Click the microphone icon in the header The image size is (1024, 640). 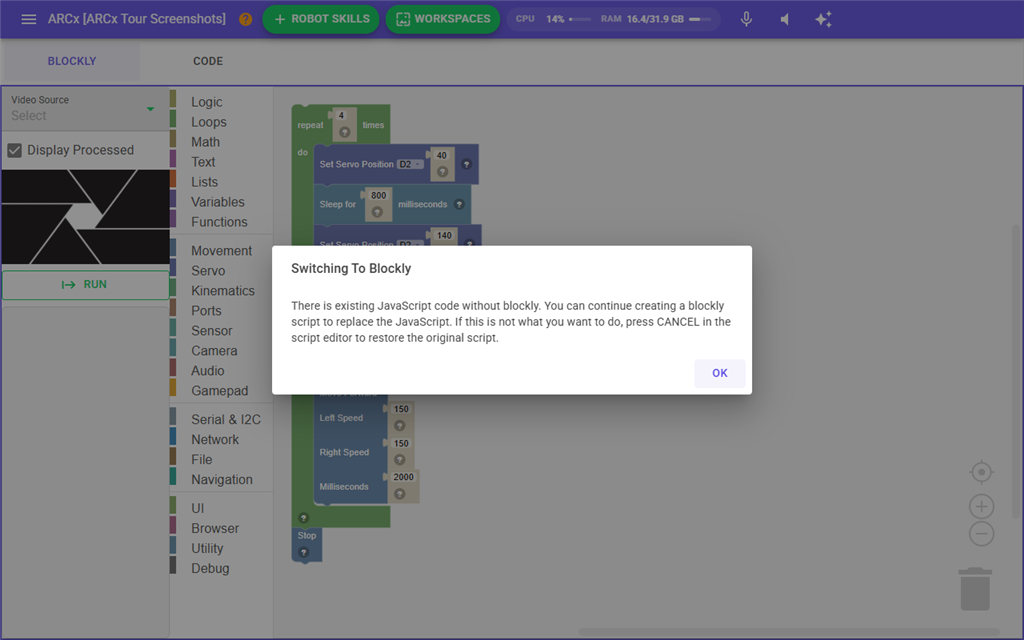[x=746, y=19]
